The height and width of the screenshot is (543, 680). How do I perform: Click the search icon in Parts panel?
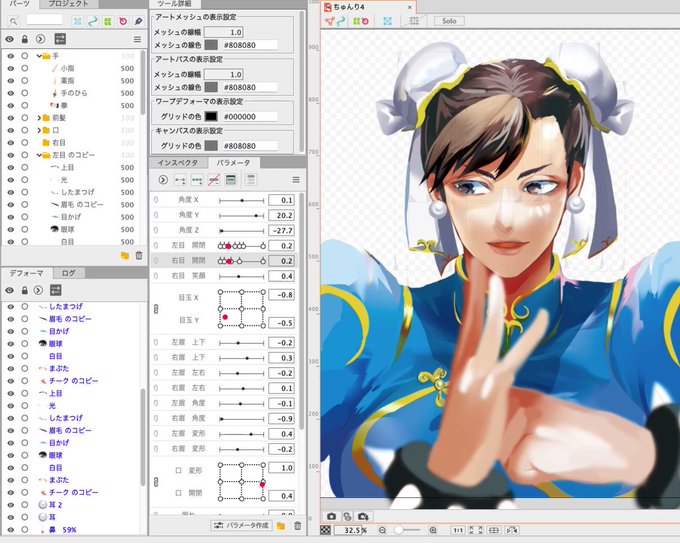click(x=13, y=20)
